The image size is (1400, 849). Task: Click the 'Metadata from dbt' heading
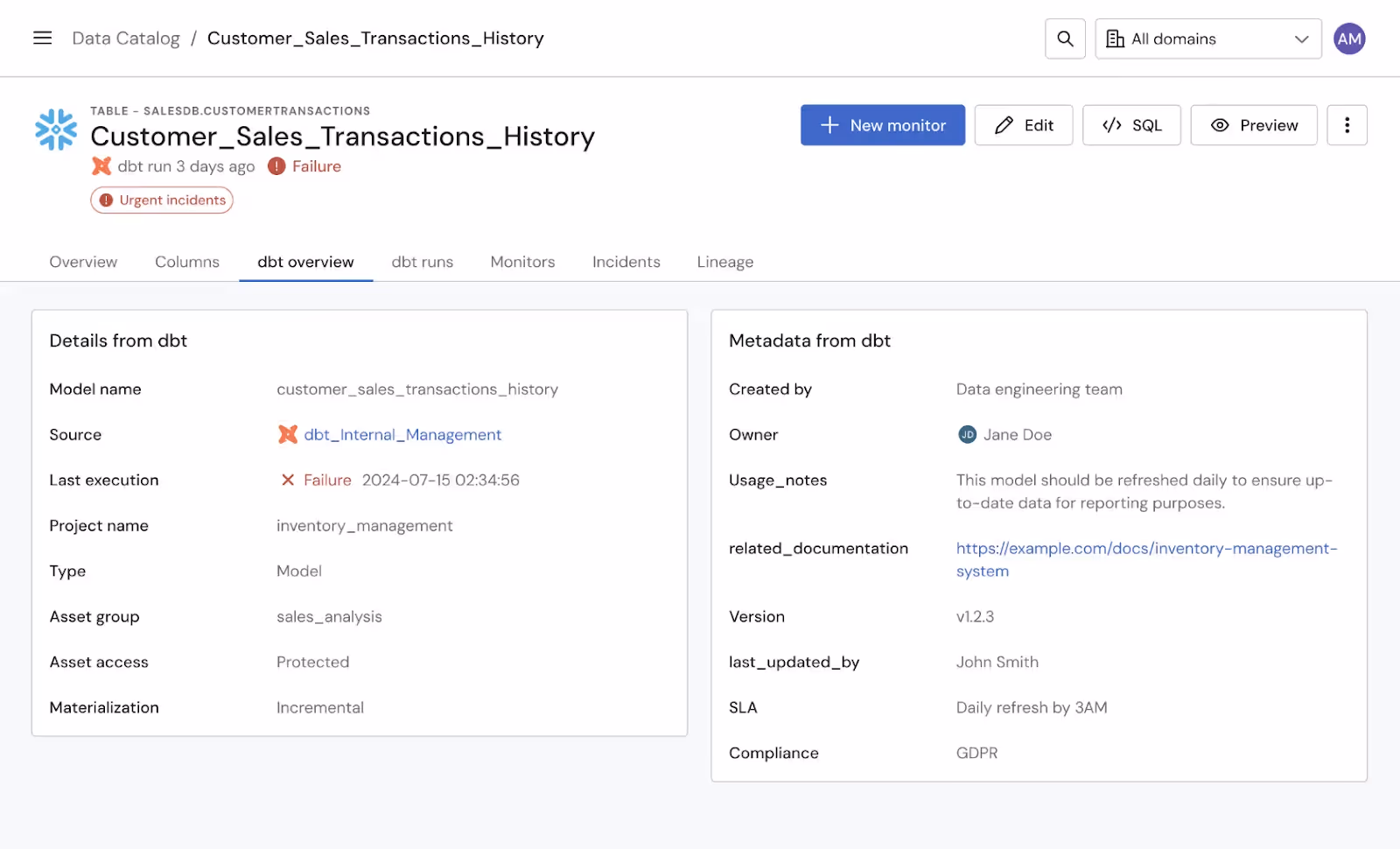pyautogui.click(x=809, y=340)
